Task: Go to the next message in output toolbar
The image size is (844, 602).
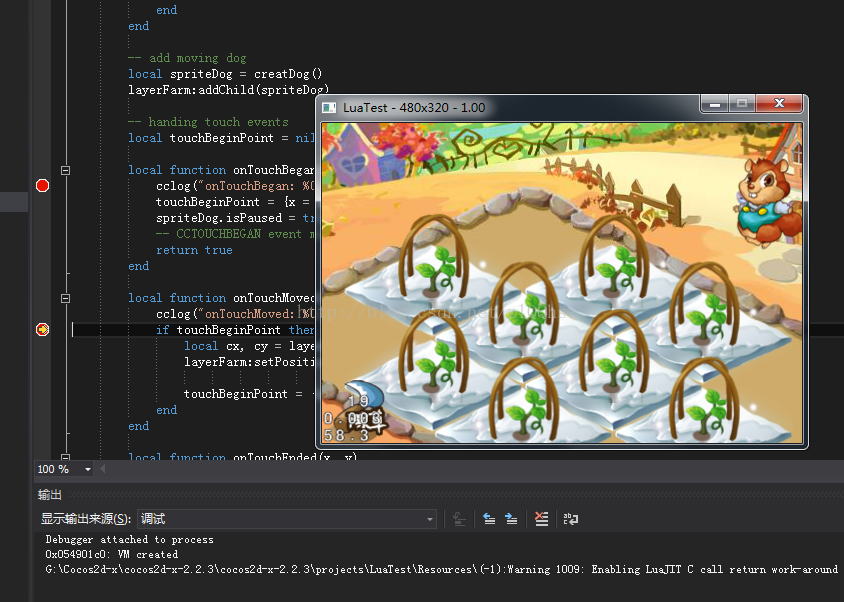Action: (511, 519)
